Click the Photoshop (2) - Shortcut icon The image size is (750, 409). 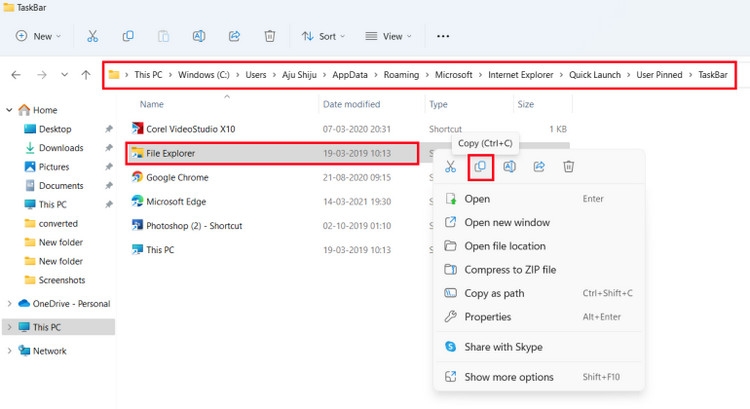[x=137, y=225]
